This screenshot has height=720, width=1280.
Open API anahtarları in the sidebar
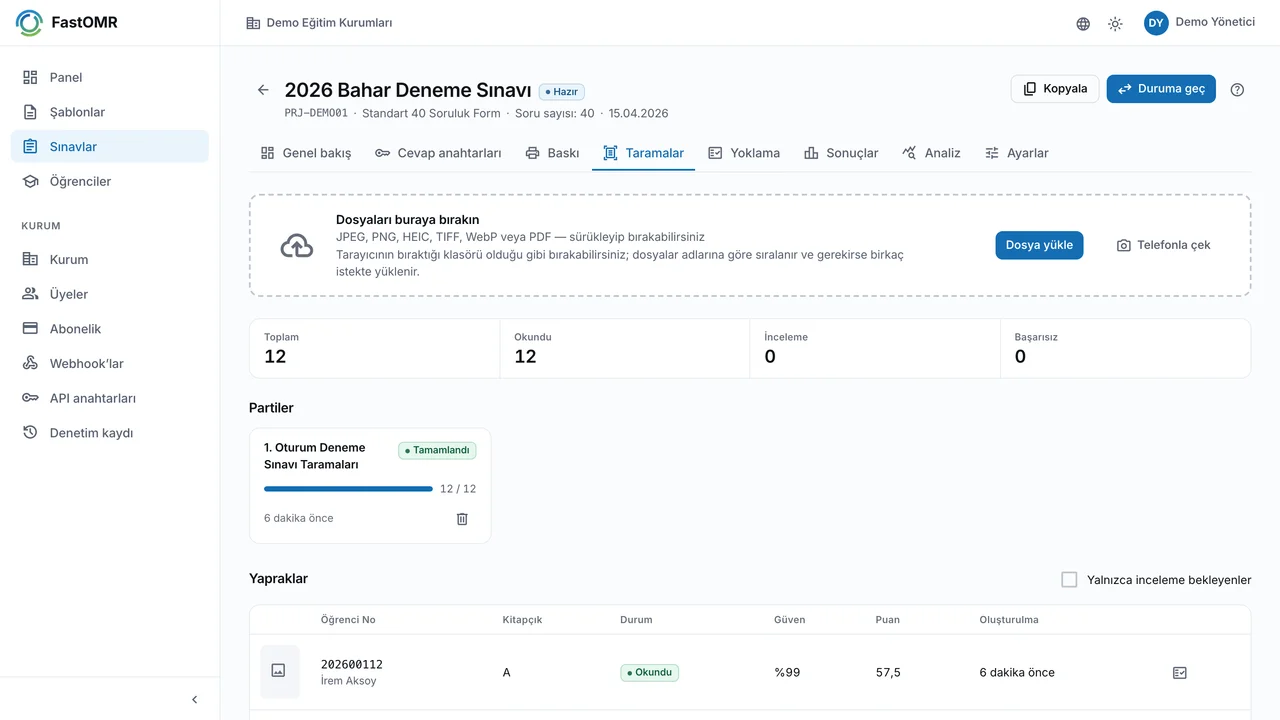tap(110, 398)
